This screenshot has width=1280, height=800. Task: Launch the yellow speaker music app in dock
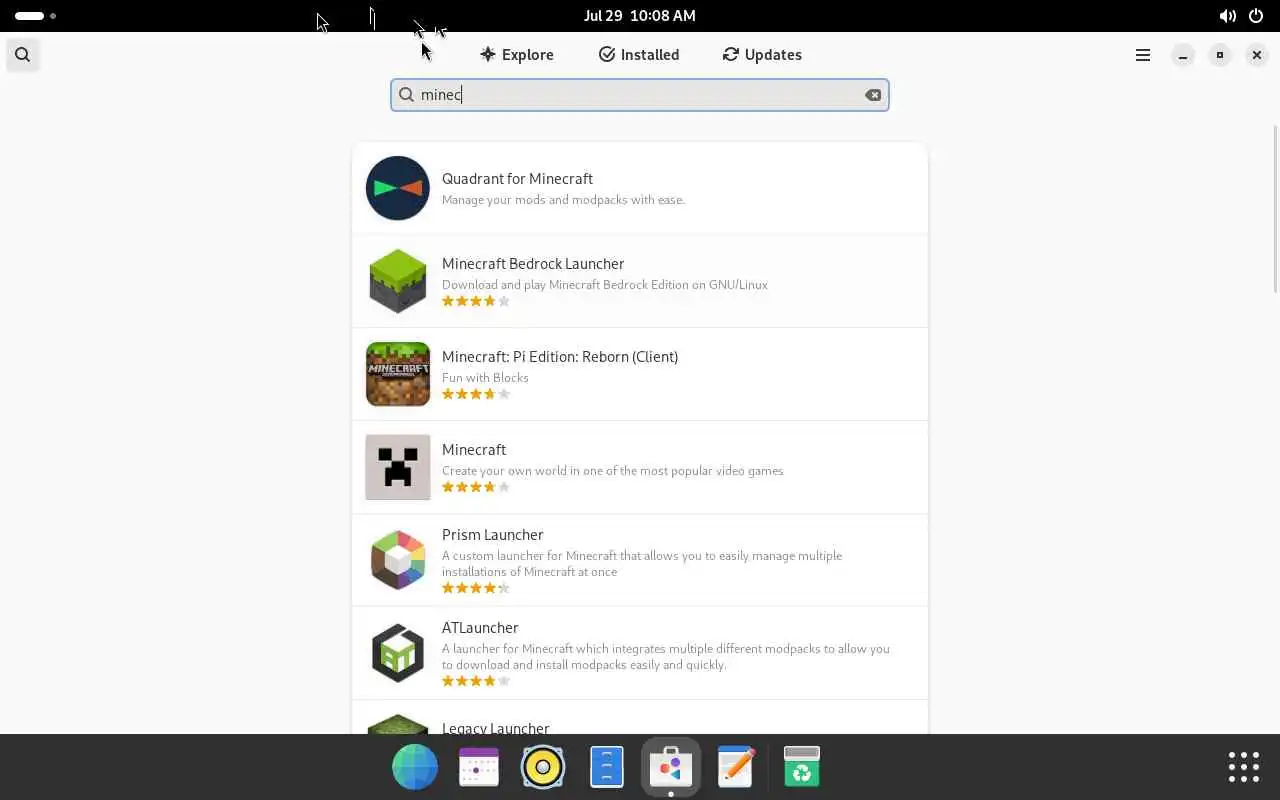pyautogui.click(x=543, y=767)
